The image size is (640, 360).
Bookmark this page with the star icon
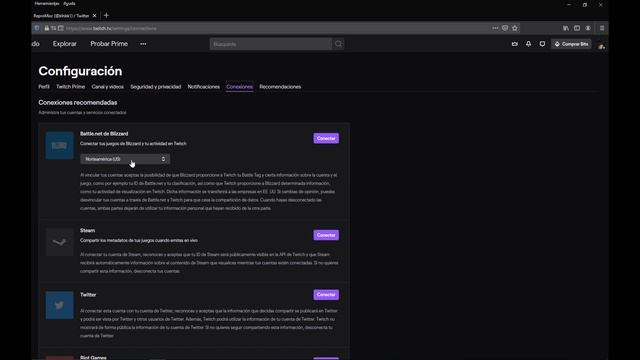tap(515, 28)
